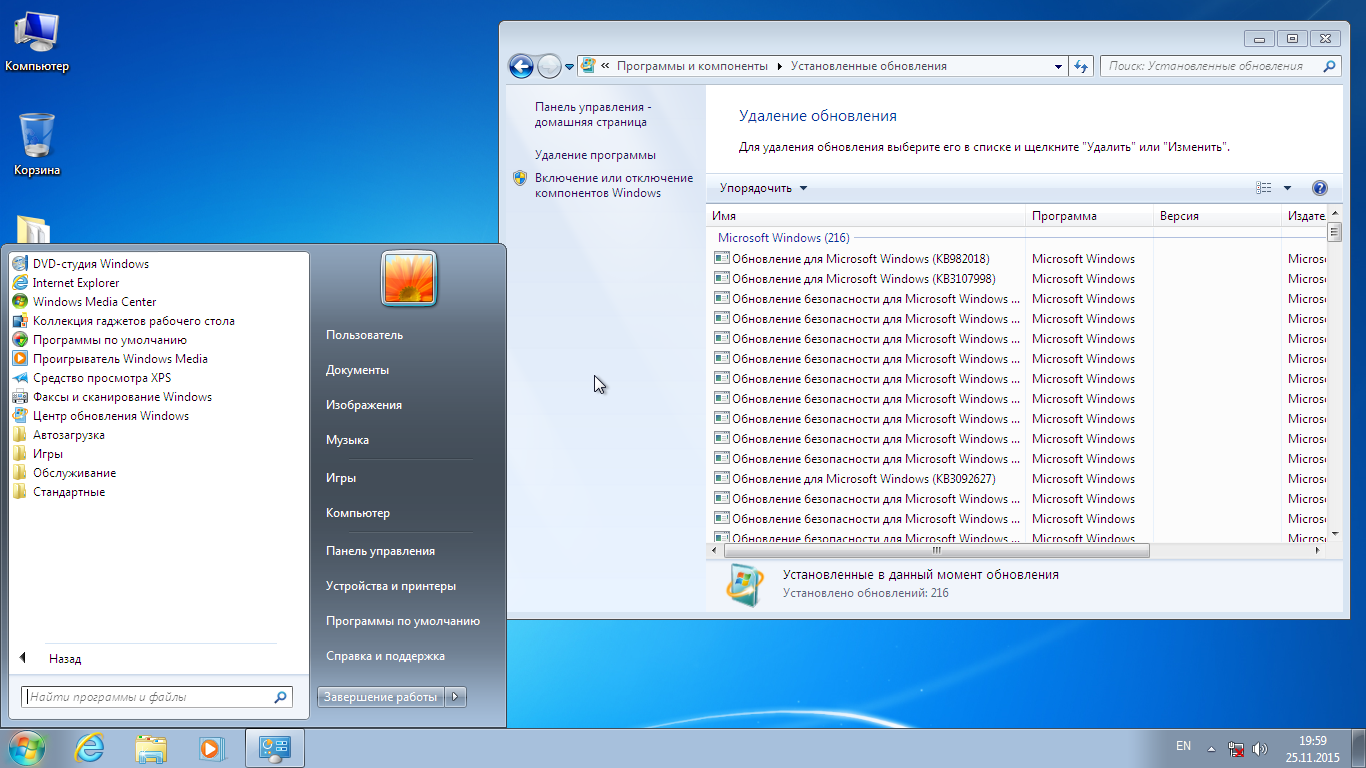Open Включение или отключение компонентов Windows

click(614, 185)
